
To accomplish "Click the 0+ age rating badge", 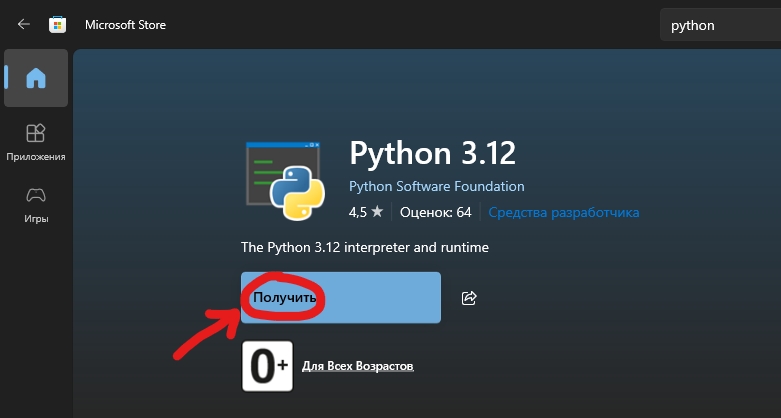I will (267, 367).
